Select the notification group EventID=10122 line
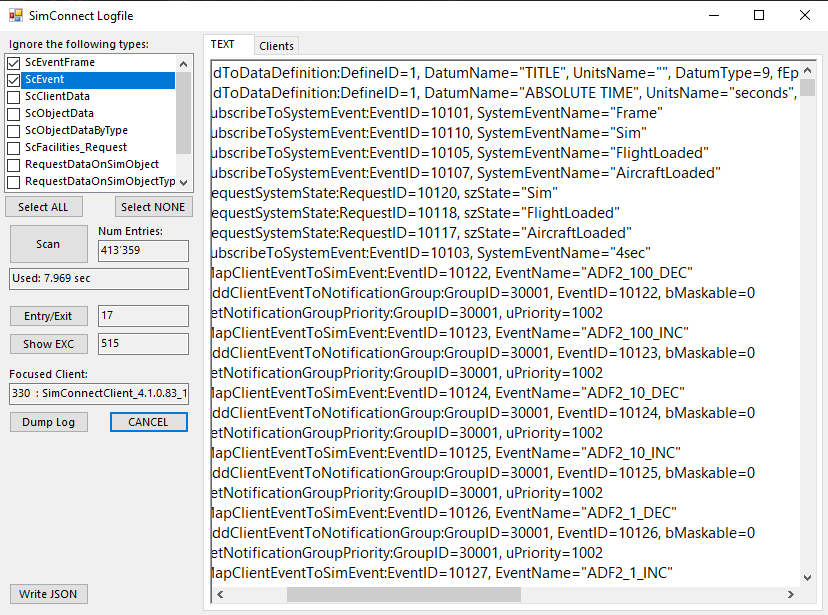The height and width of the screenshot is (615, 828). coord(484,294)
